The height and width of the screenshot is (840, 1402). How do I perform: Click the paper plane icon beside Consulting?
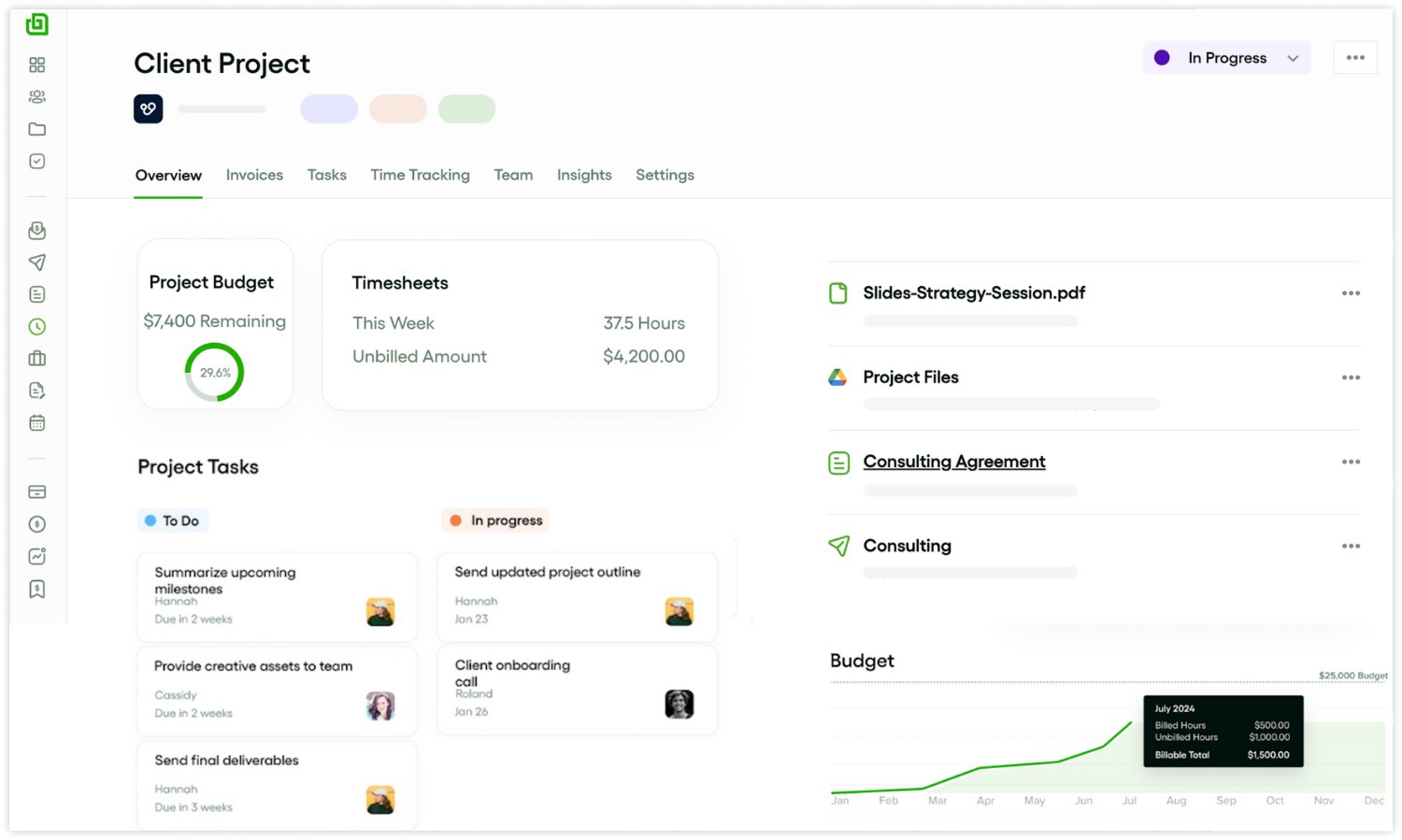[x=838, y=546]
